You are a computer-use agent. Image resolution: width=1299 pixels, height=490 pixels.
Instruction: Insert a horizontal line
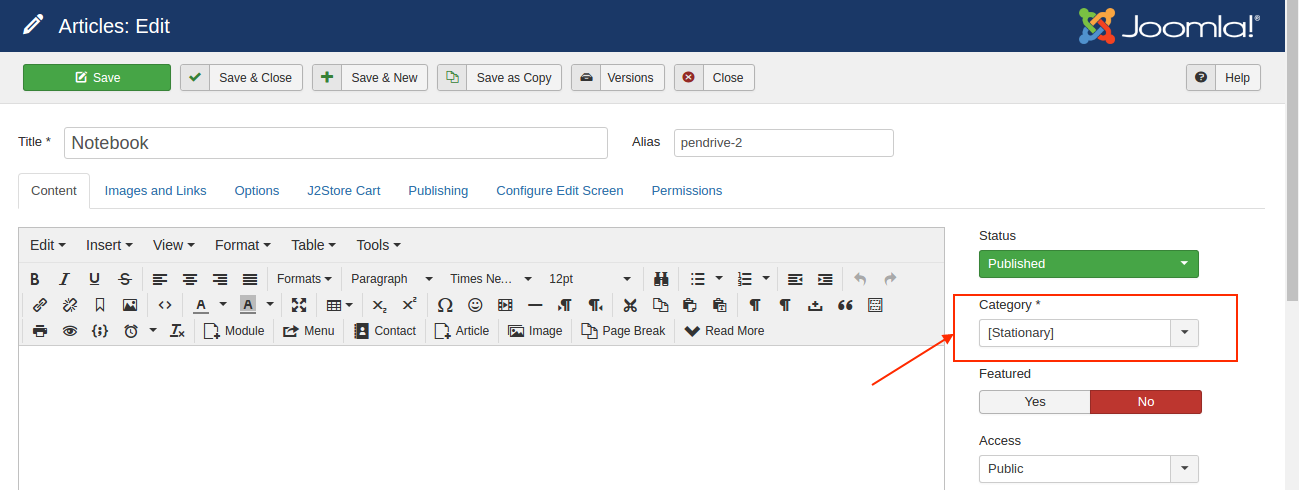535,305
